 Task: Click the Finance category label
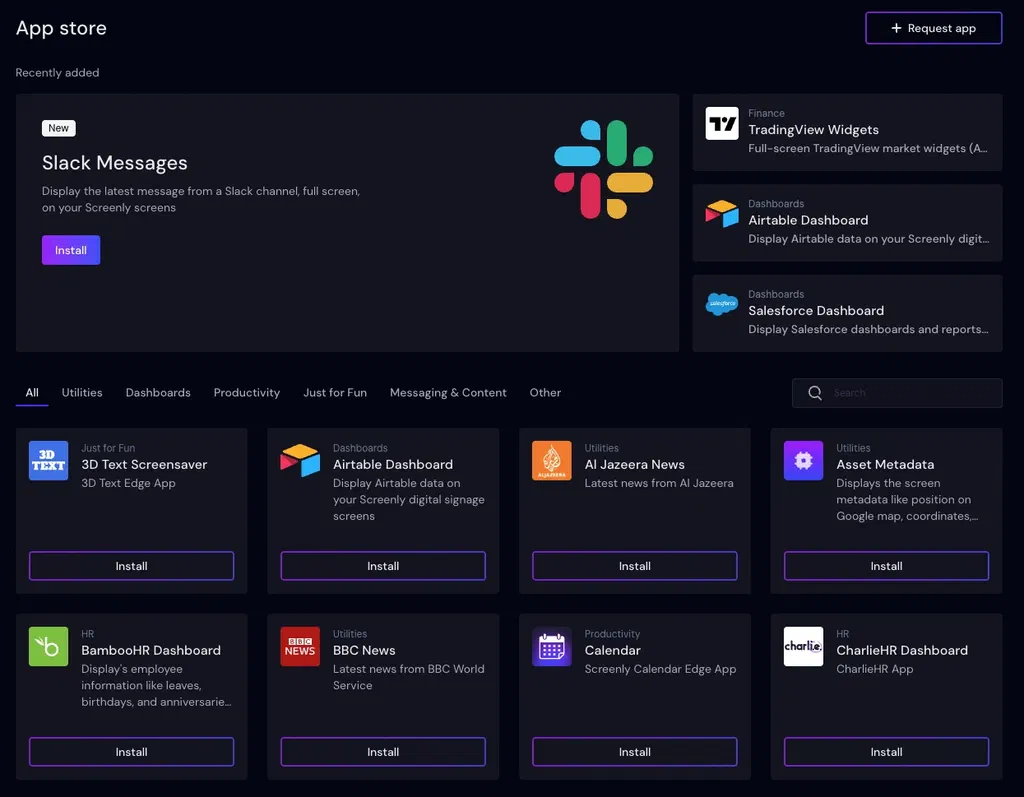(x=766, y=113)
